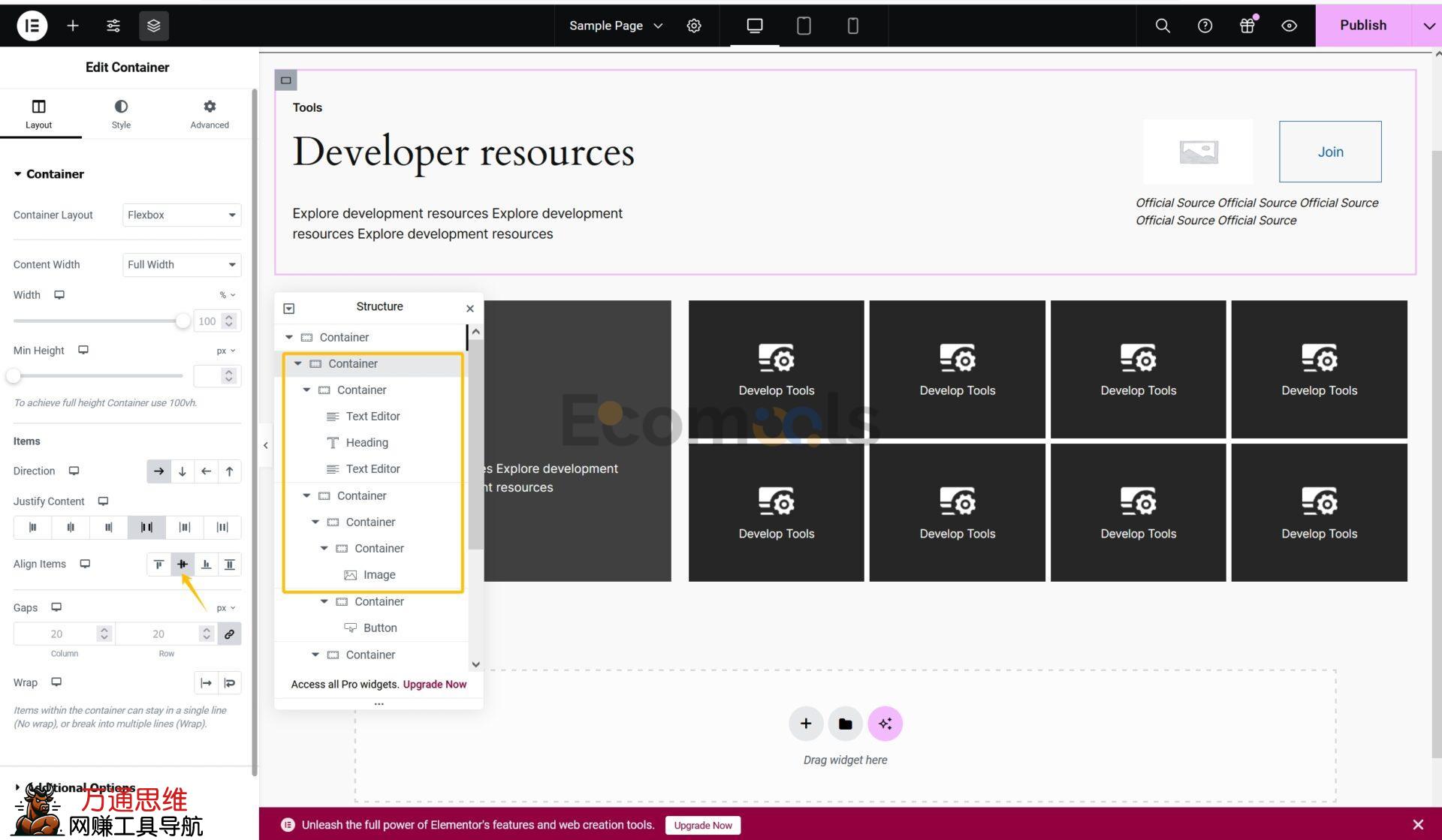Switch to tablet responsive view
This screenshot has width=1442, height=840.
803,26
